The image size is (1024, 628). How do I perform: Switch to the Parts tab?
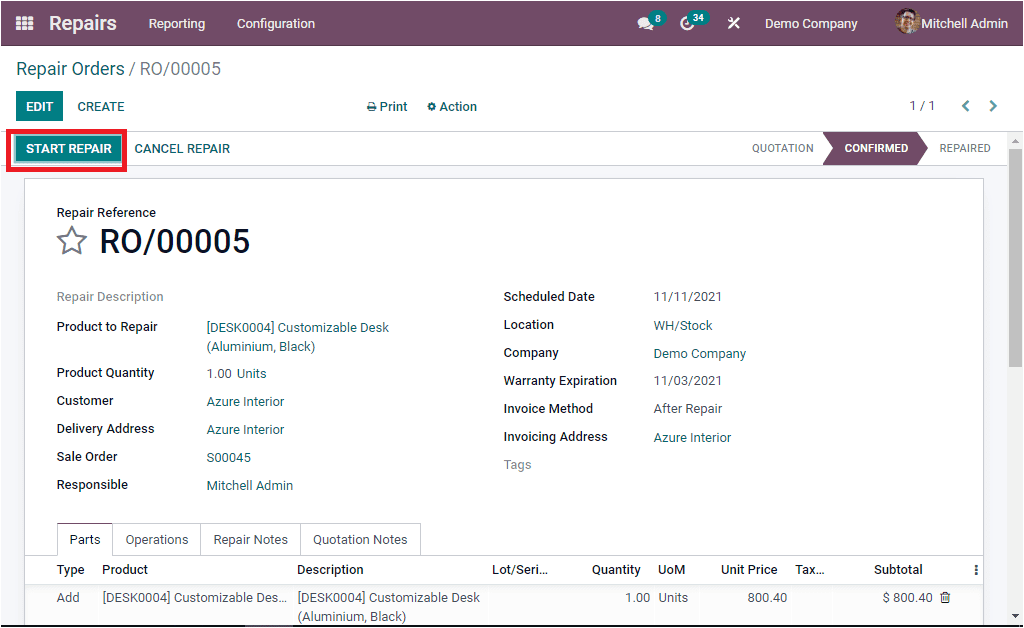85,540
